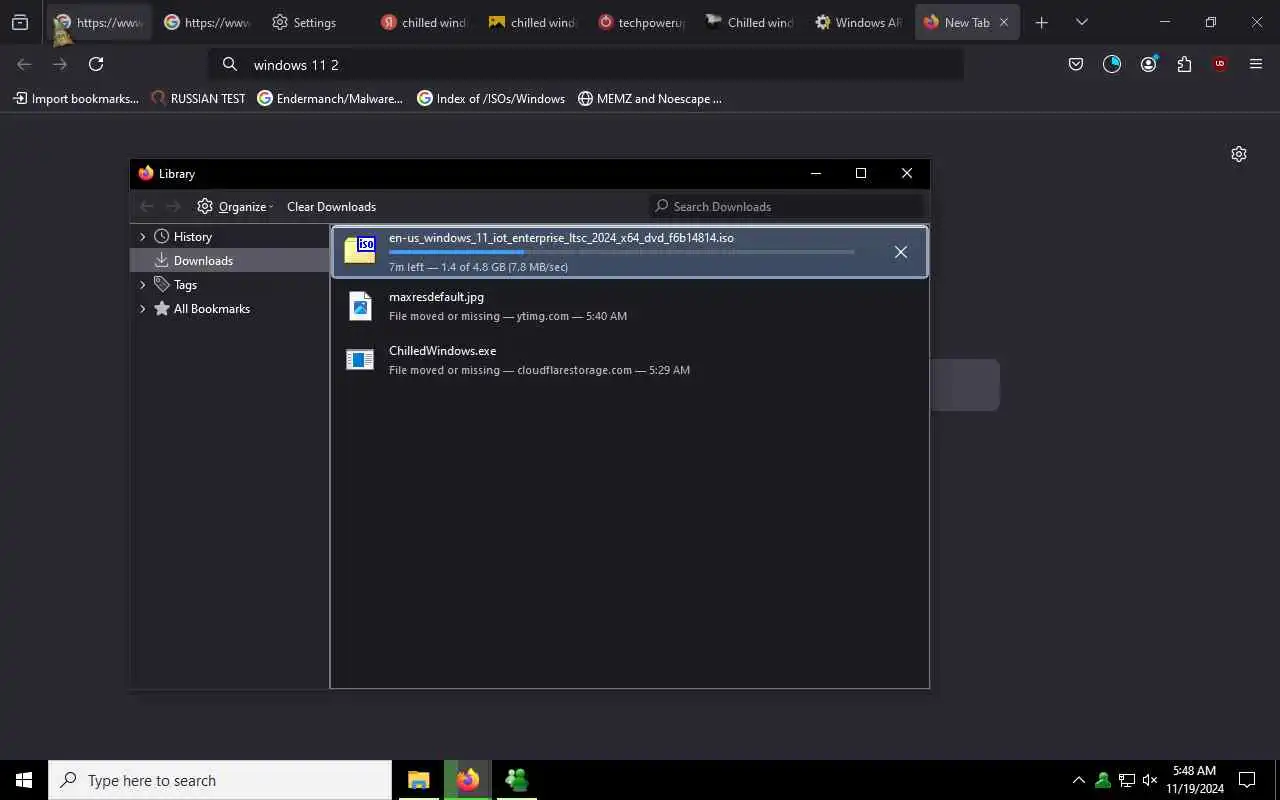Click the Library forward arrow
This screenshot has height=800, width=1280.
[x=173, y=206]
